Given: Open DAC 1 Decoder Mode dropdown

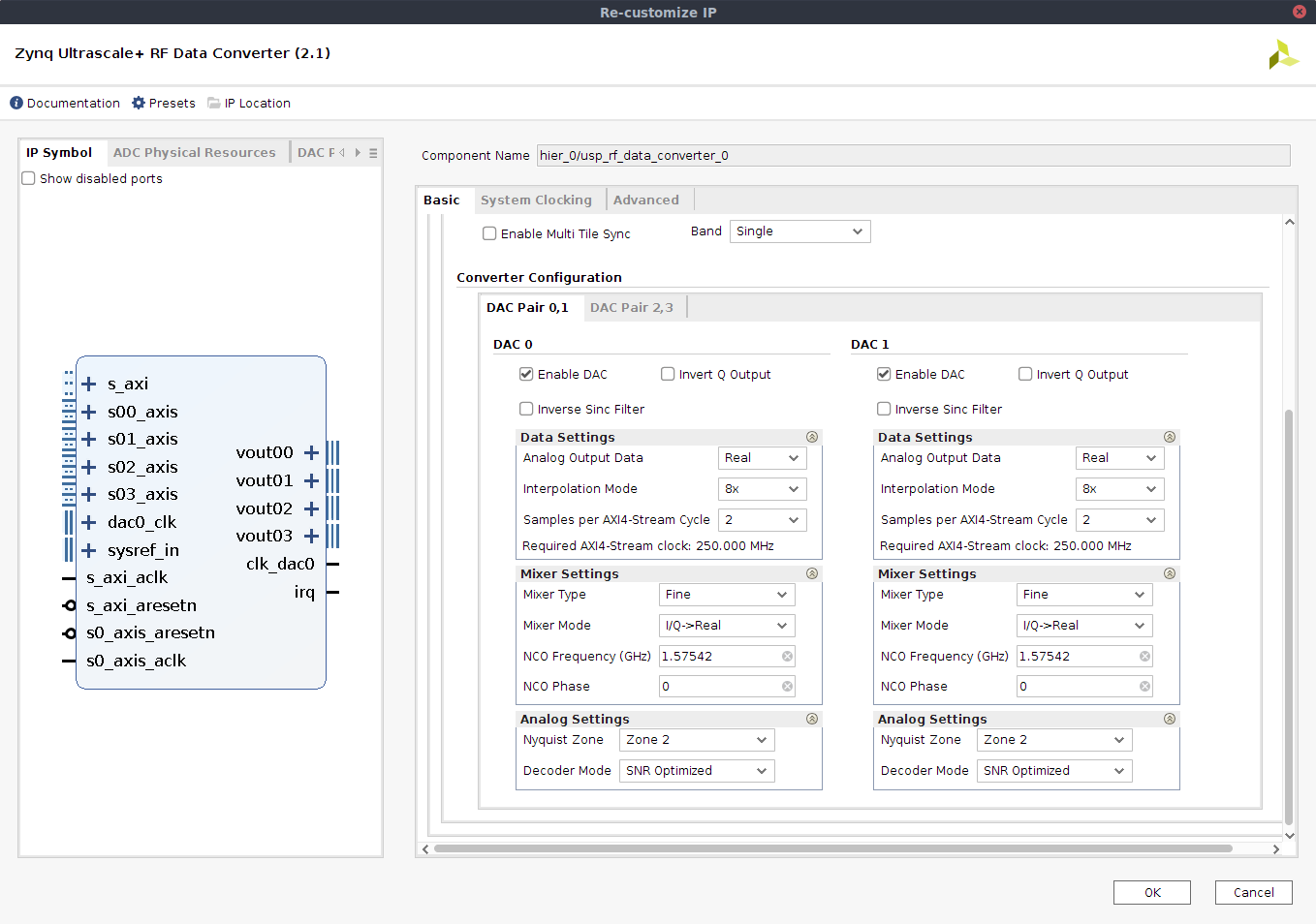Looking at the screenshot, I should (x=1054, y=771).
